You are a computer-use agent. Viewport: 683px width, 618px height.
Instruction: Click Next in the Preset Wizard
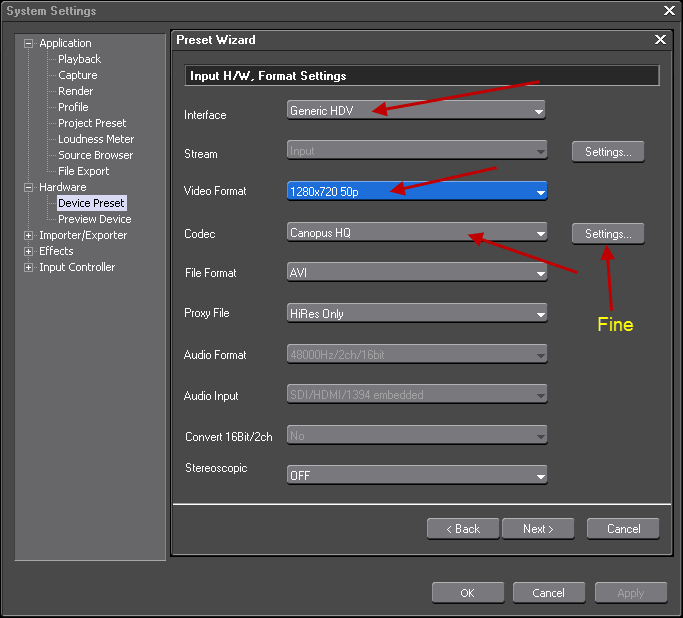[539, 529]
